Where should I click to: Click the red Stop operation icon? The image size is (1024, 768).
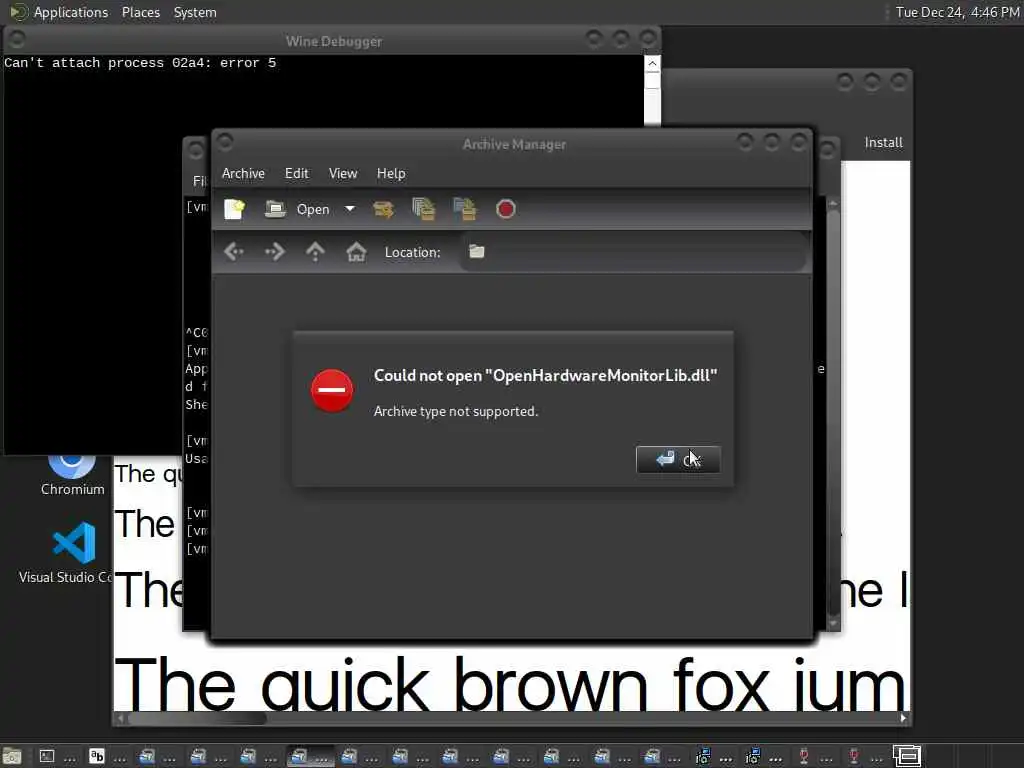pos(505,209)
